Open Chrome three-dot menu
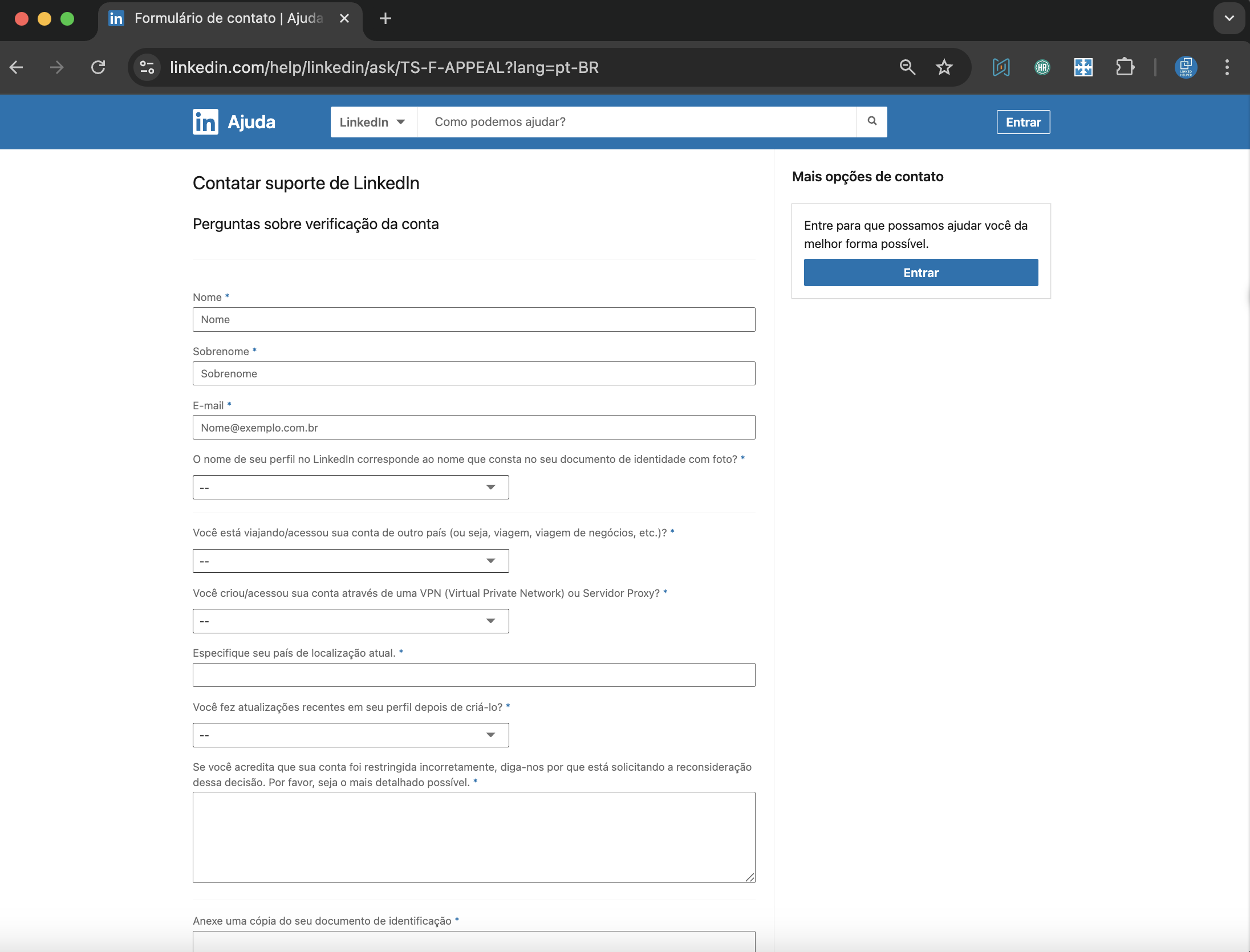This screenshot has width=1250, height=952. pyautogui.click(x=1227, y=67)
